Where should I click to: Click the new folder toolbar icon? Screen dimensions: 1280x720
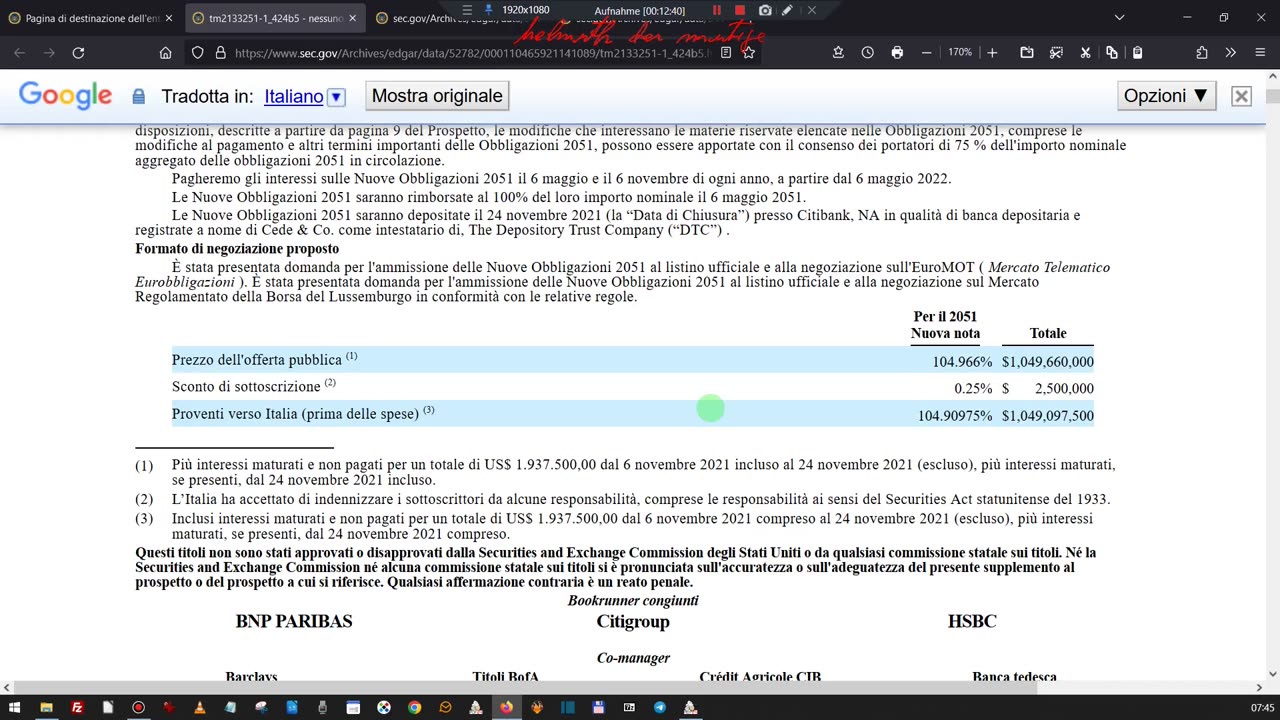(1027, 53)
